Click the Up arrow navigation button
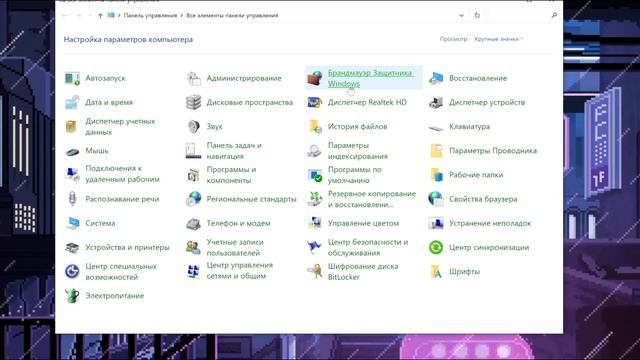Viewport: 640px width, 360px height. click(x=100, y=16)
